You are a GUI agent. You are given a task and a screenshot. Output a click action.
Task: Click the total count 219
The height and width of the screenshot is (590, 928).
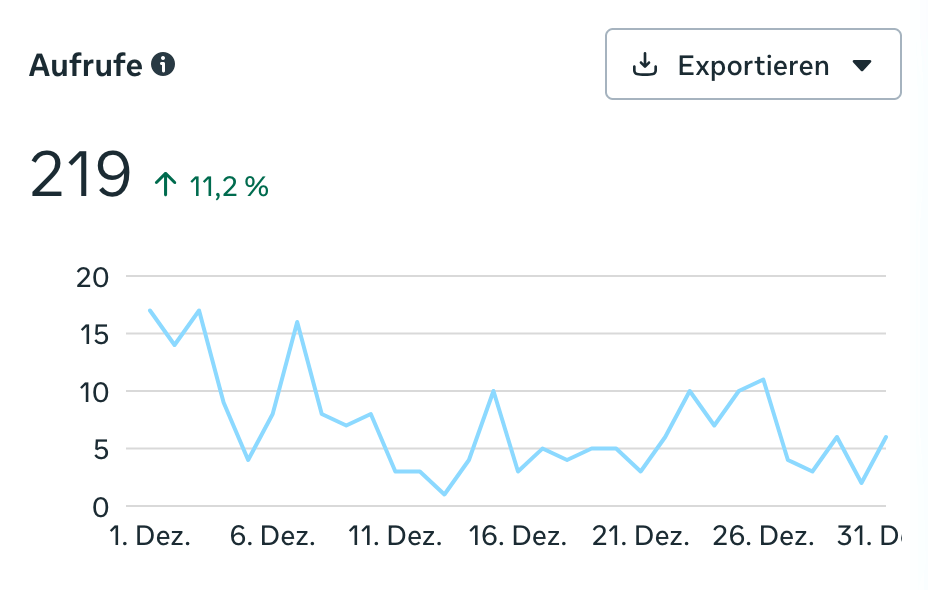81,175
